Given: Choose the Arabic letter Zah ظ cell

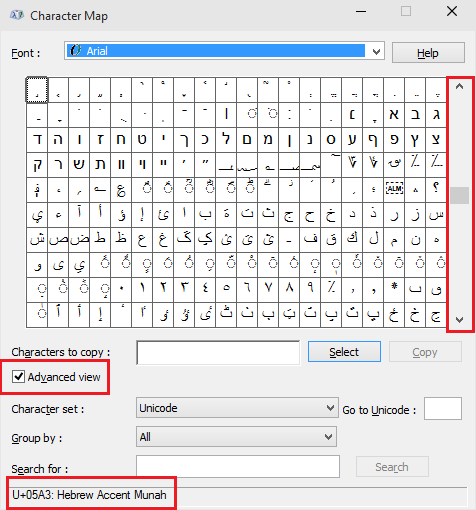Looking at the screenshot, I should pyautogui.click(x=121, y=240).
